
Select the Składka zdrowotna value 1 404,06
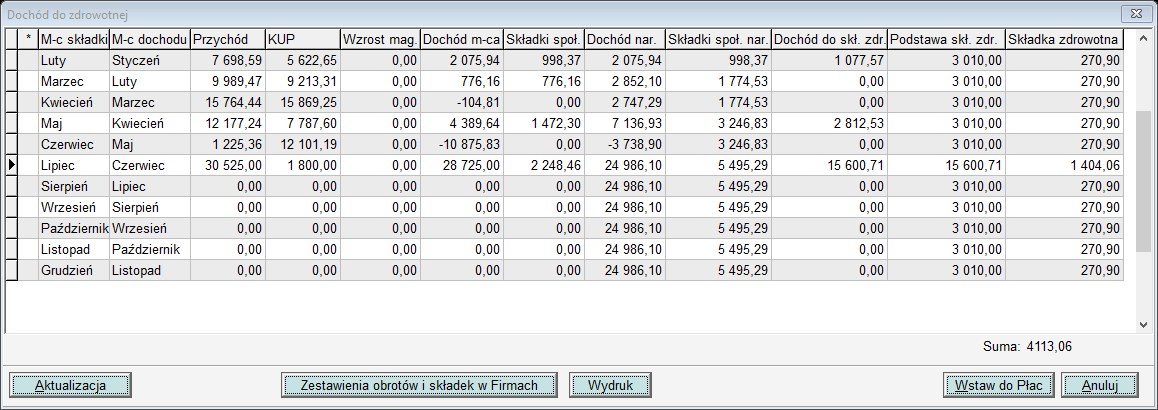pos(1064,166)
